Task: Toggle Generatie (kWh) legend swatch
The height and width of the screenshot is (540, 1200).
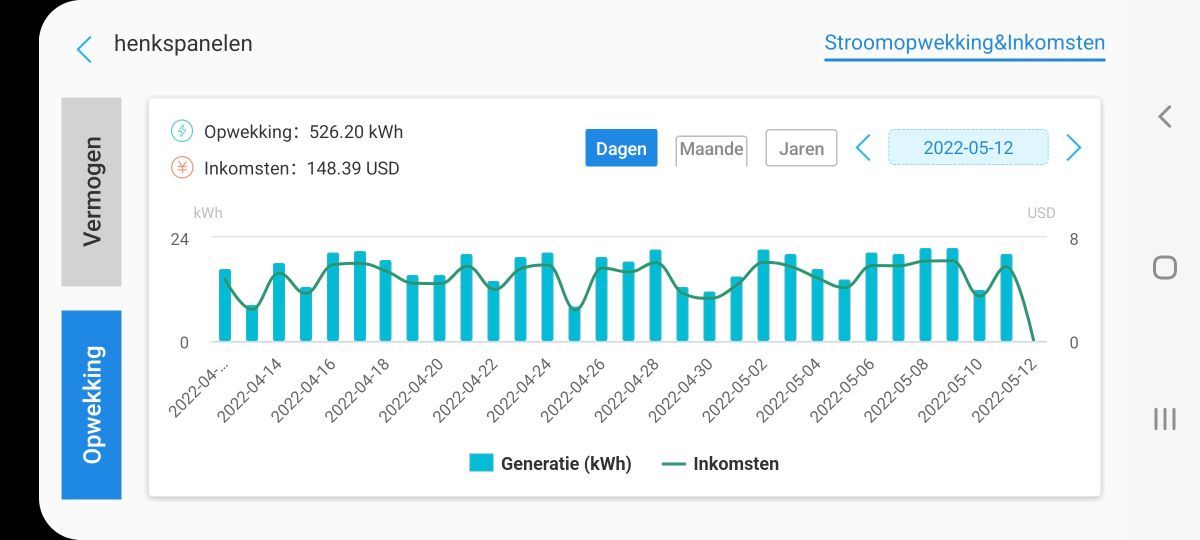Action: pyautogui.click(x=482, y=463)
